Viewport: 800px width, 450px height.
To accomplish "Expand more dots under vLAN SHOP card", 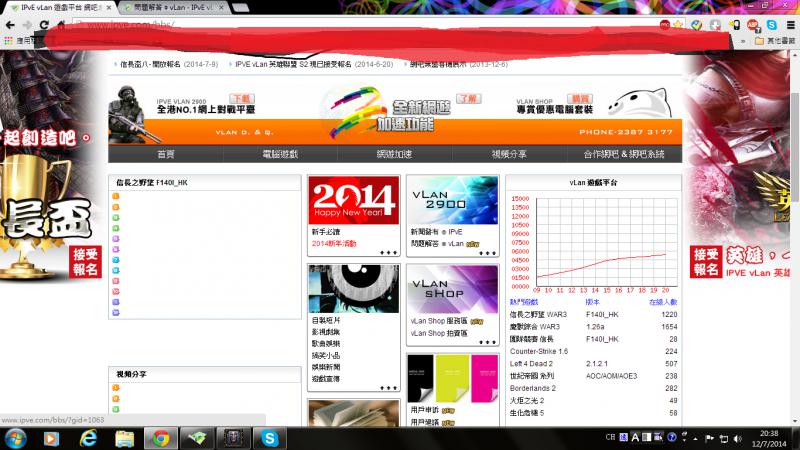I will [x=487, y=342].
